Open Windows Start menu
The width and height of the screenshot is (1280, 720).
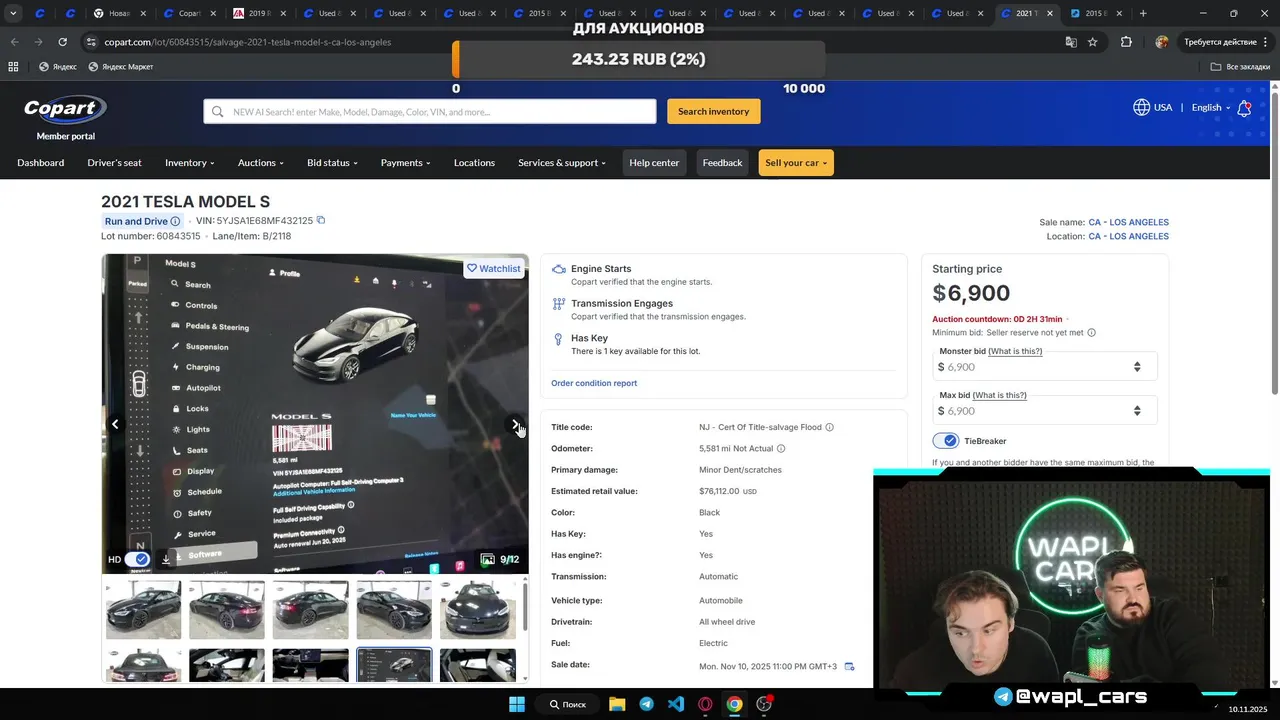[517, 704]
